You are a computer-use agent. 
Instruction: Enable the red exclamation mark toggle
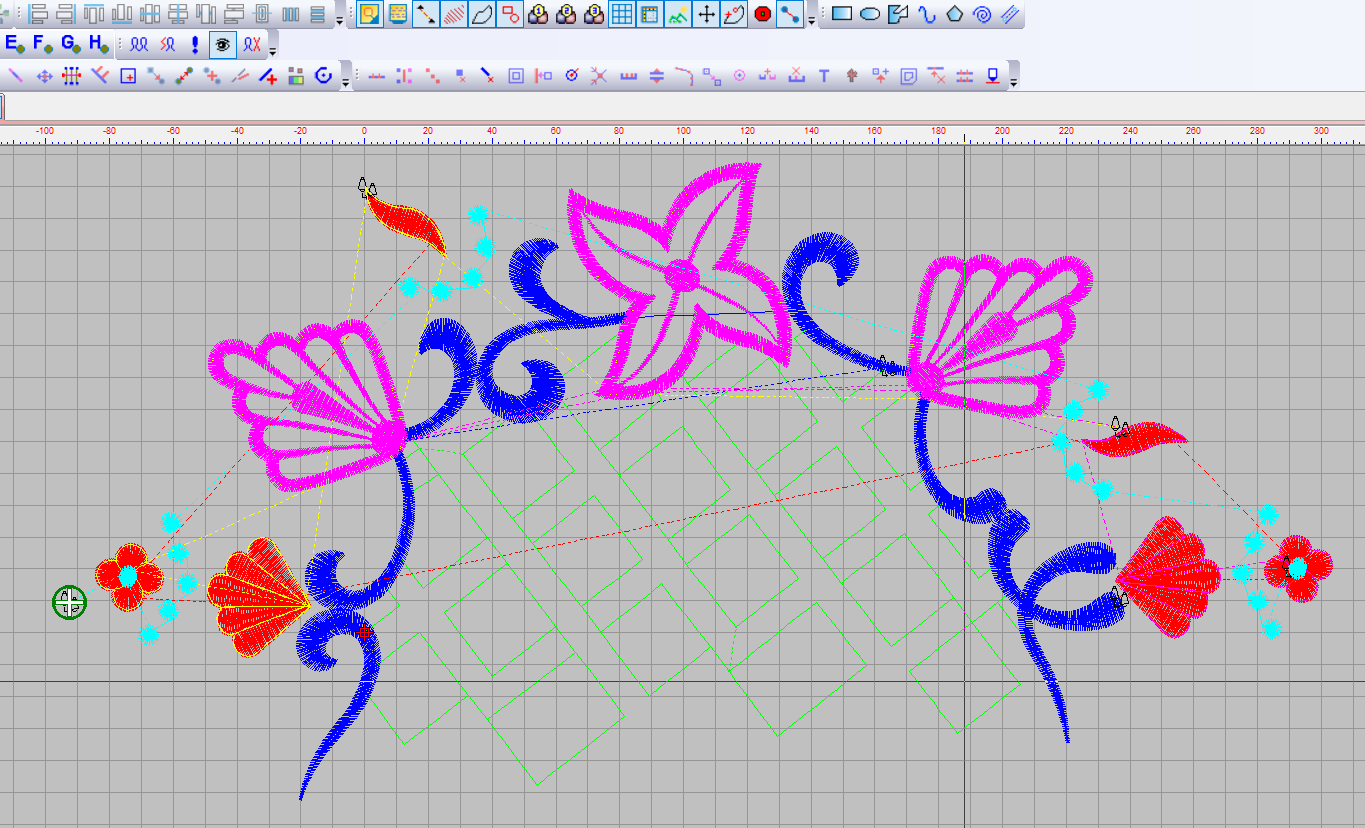pyautogui.click(x=195, y=45)
